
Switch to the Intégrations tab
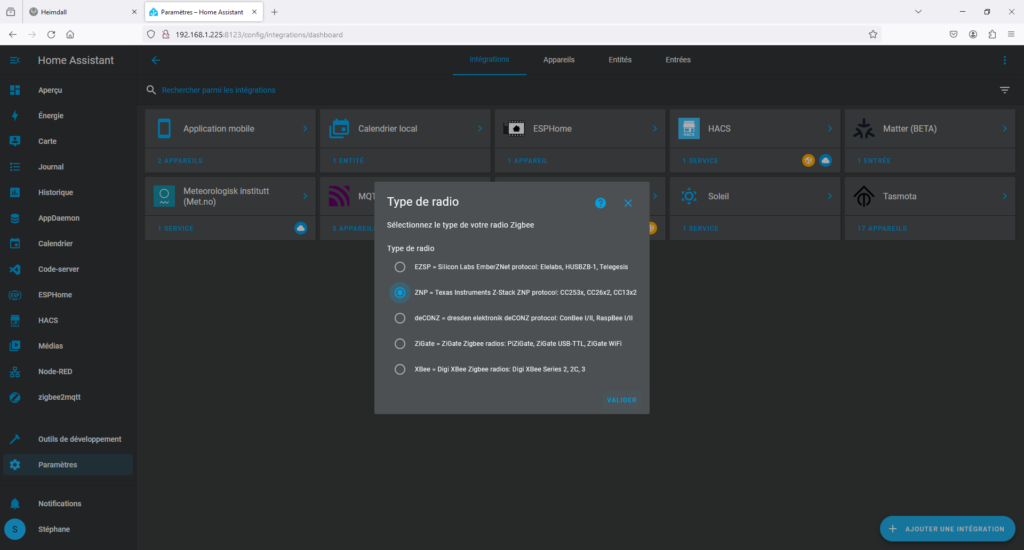[489, 59]
